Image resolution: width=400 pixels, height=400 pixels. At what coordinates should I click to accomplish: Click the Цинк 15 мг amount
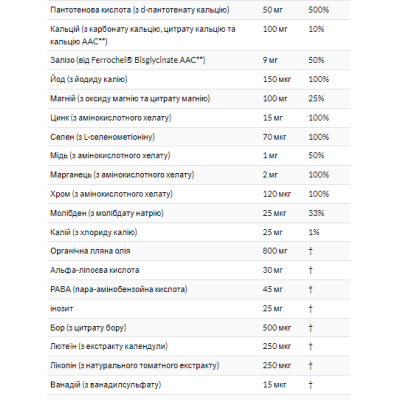tap(272, 118)
